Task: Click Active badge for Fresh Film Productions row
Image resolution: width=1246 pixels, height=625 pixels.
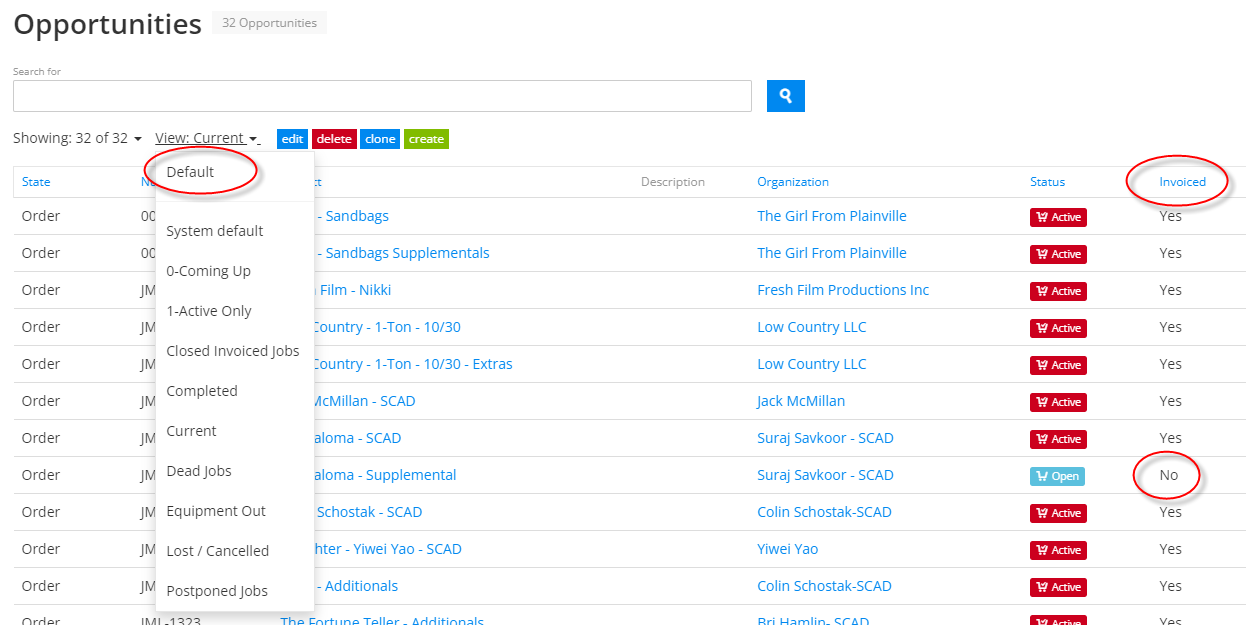Action: point(1058,291)
